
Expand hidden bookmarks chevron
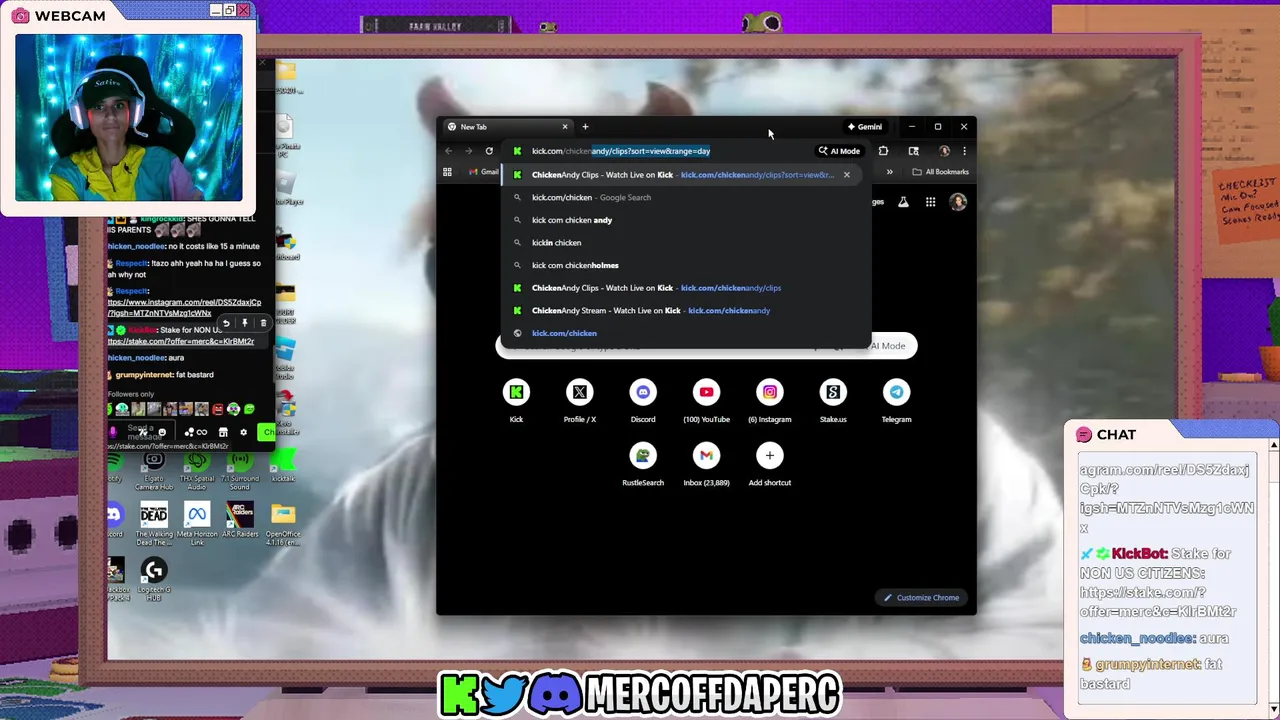(x=889, y=172)
